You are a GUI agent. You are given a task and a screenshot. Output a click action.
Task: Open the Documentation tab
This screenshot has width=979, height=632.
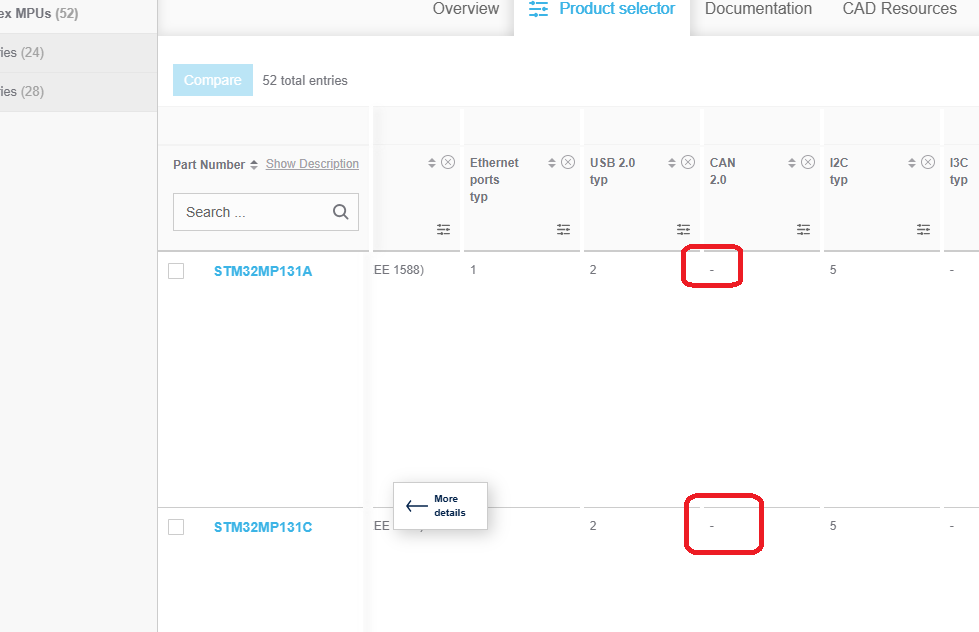(x=758, y=9)
